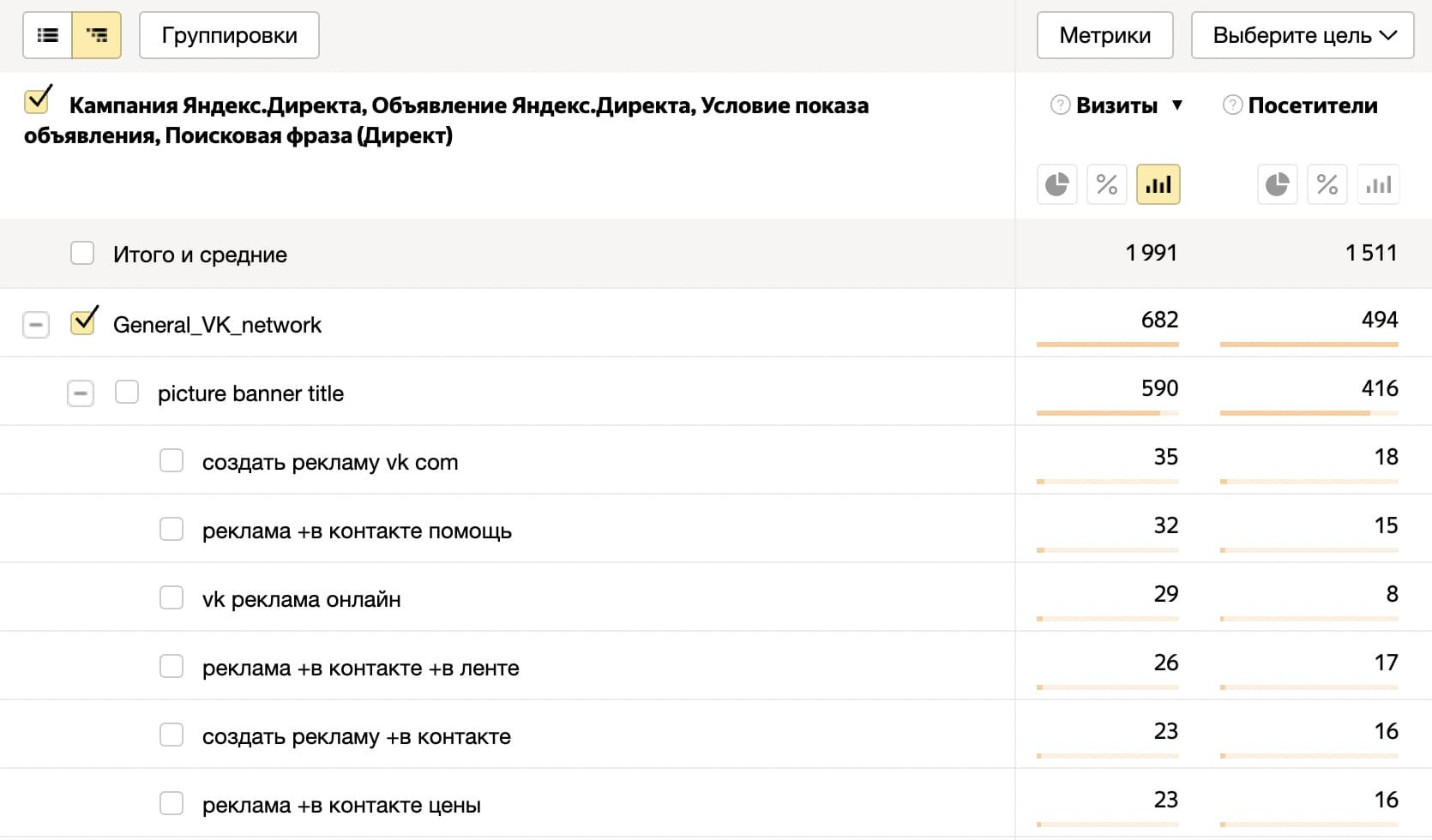
Task: Open the Группировки button
Action: pyautogui.click(x=229, y=35)
